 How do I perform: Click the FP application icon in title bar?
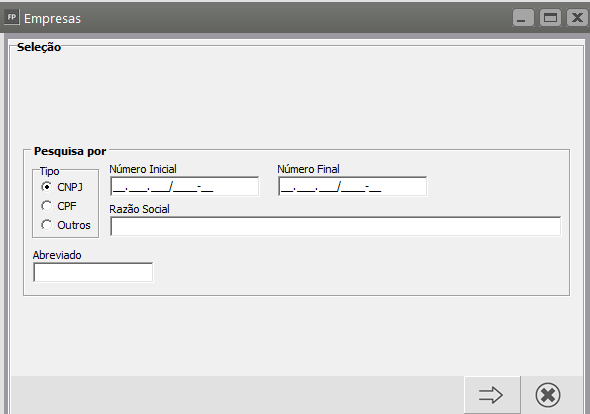(x=12, y=17)
